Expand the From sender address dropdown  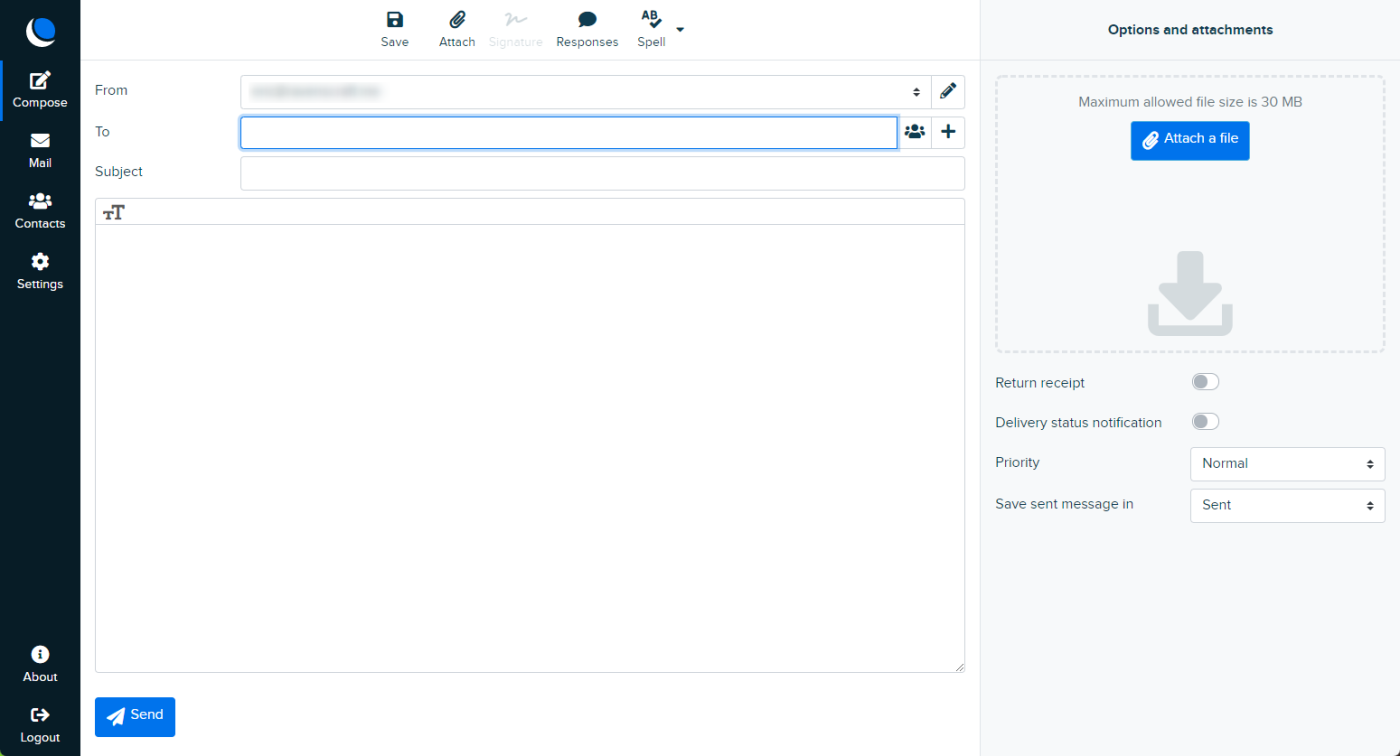click(585, 92)
